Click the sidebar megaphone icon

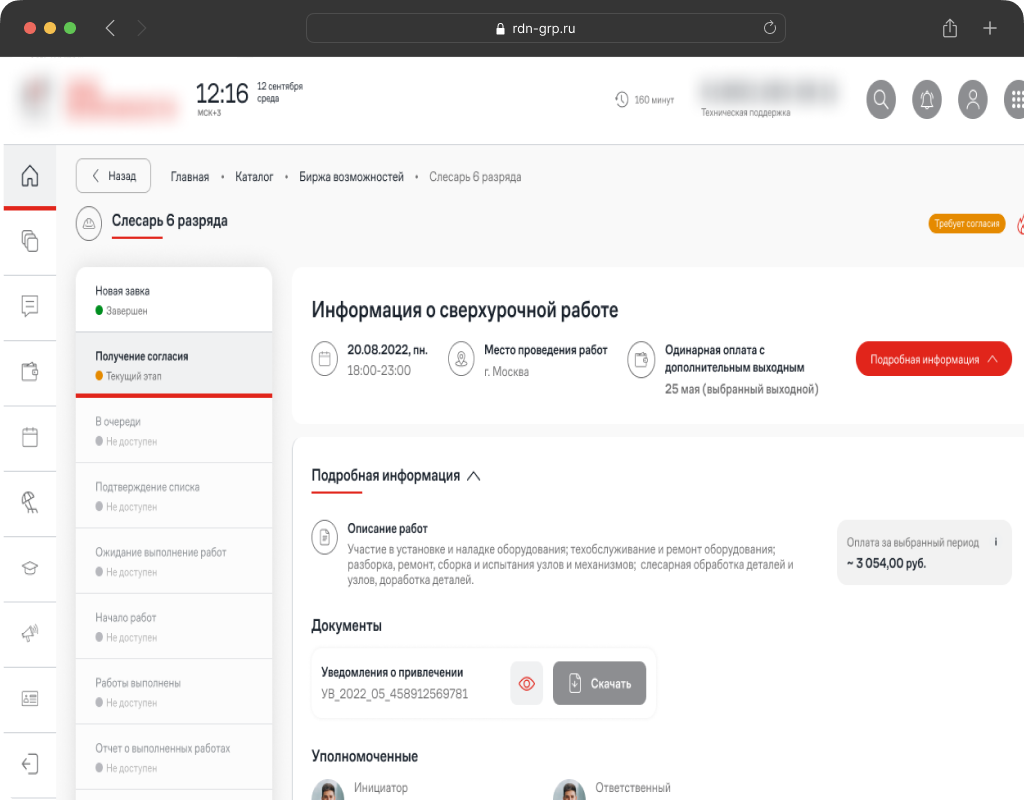click(x=30, y=633)
